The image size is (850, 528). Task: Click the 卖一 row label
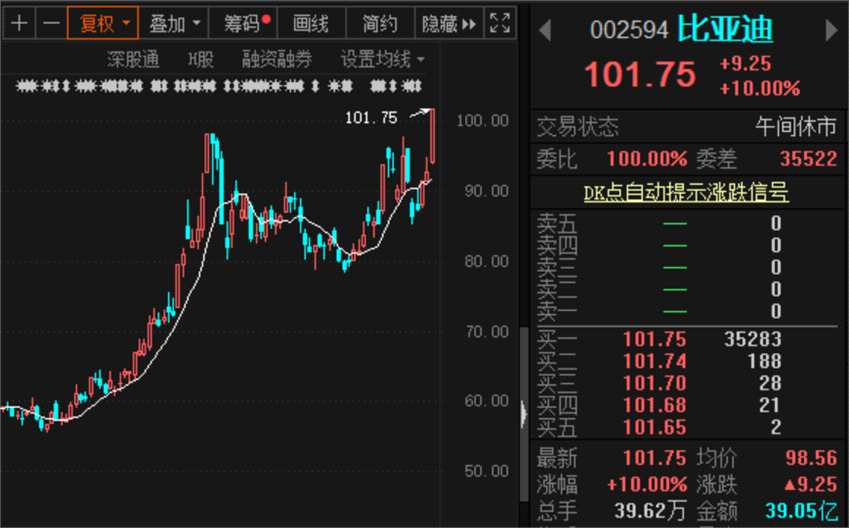(x=557, y=311)
